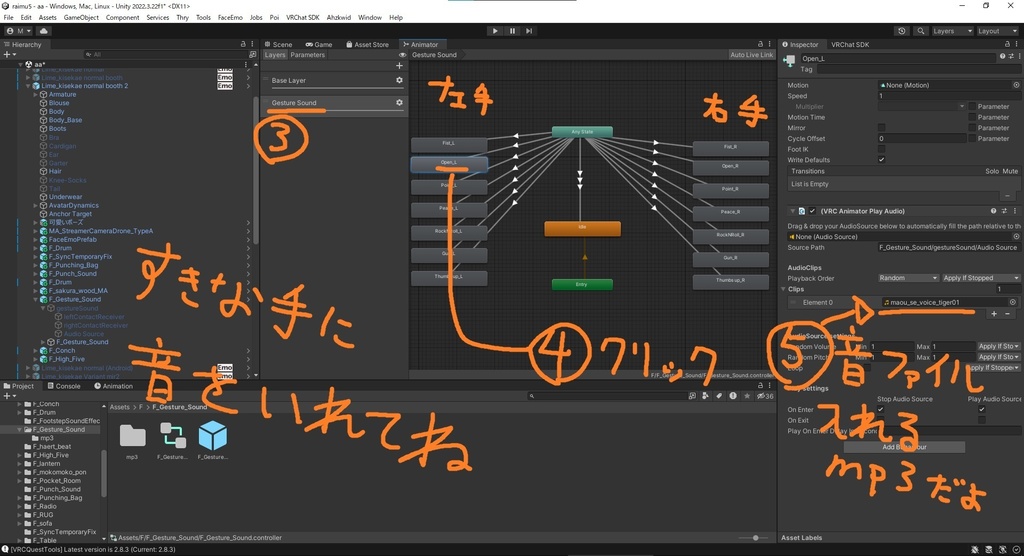Click the cloud services icon
The width and height of the screenshot is (1024, 556).
coord(44,31)
